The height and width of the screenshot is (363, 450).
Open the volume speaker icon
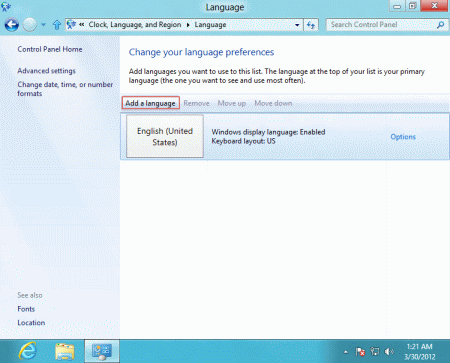389,352
